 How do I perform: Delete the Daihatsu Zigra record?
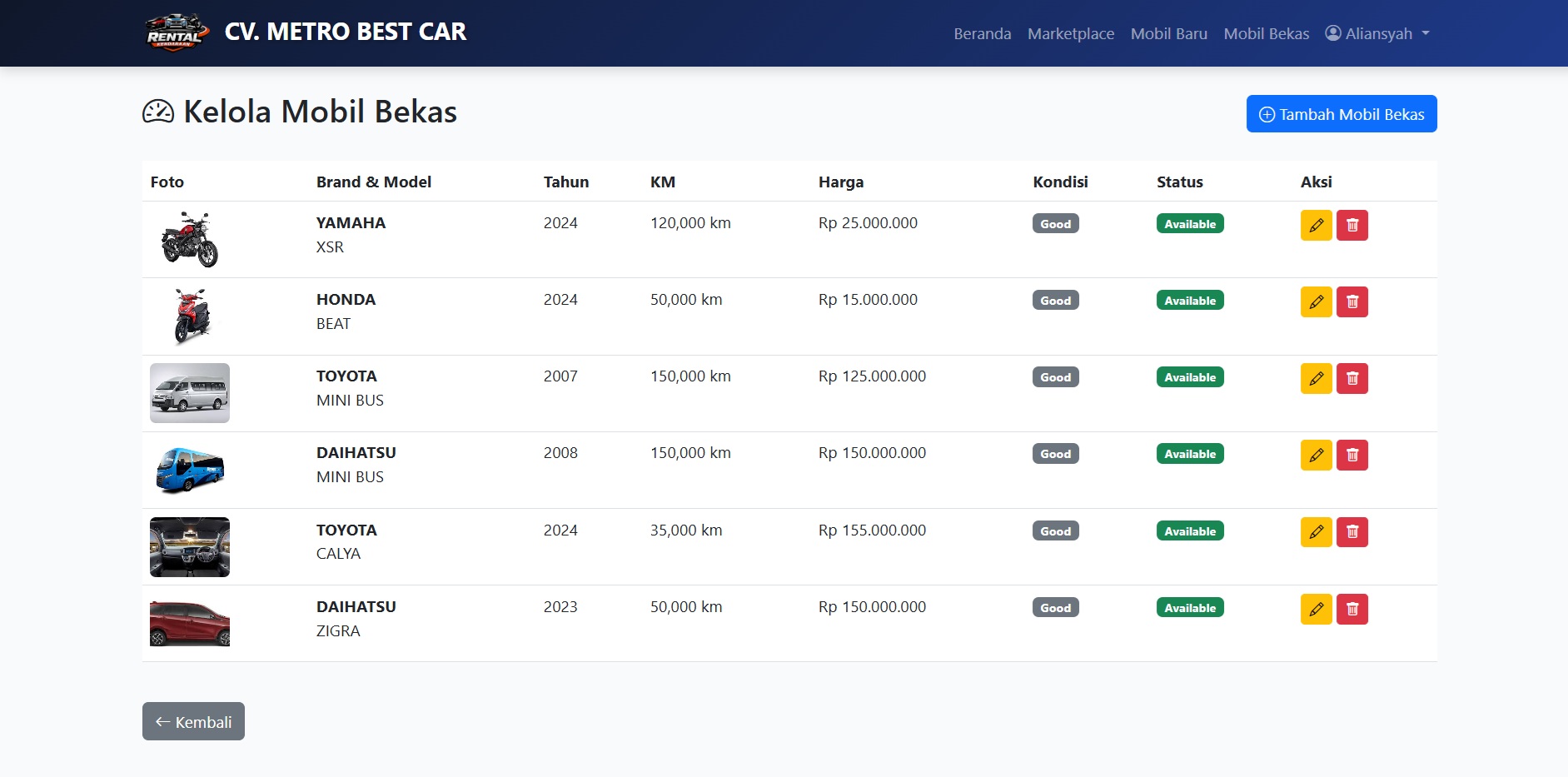click(1351, 609)
